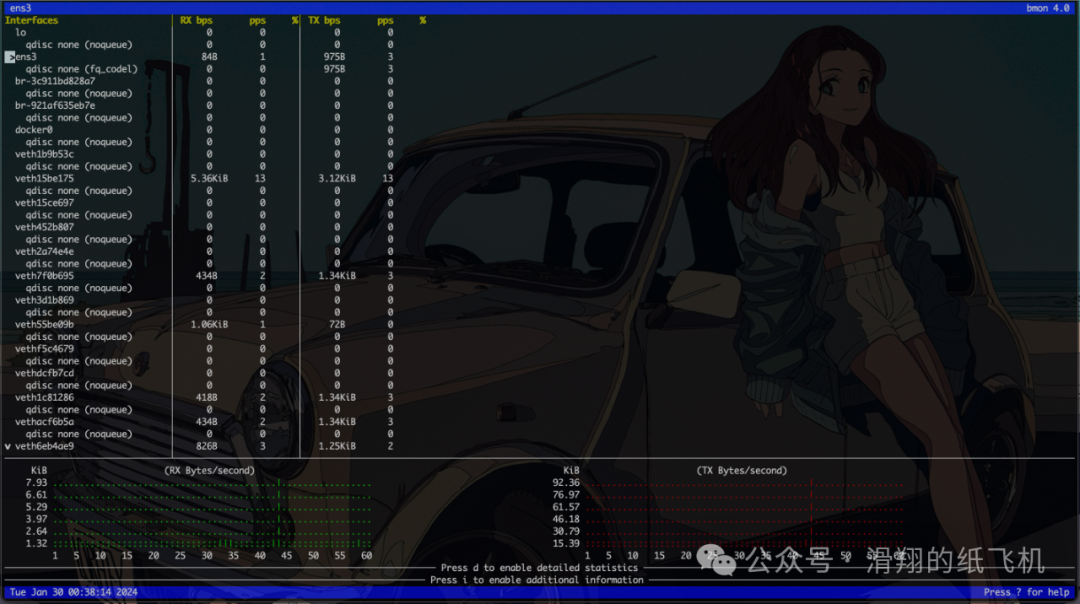This screenshot has width=1080, height=604.
Task: Click 'Press d to enable detailed statistics'
Action: (x=539, y=568)
